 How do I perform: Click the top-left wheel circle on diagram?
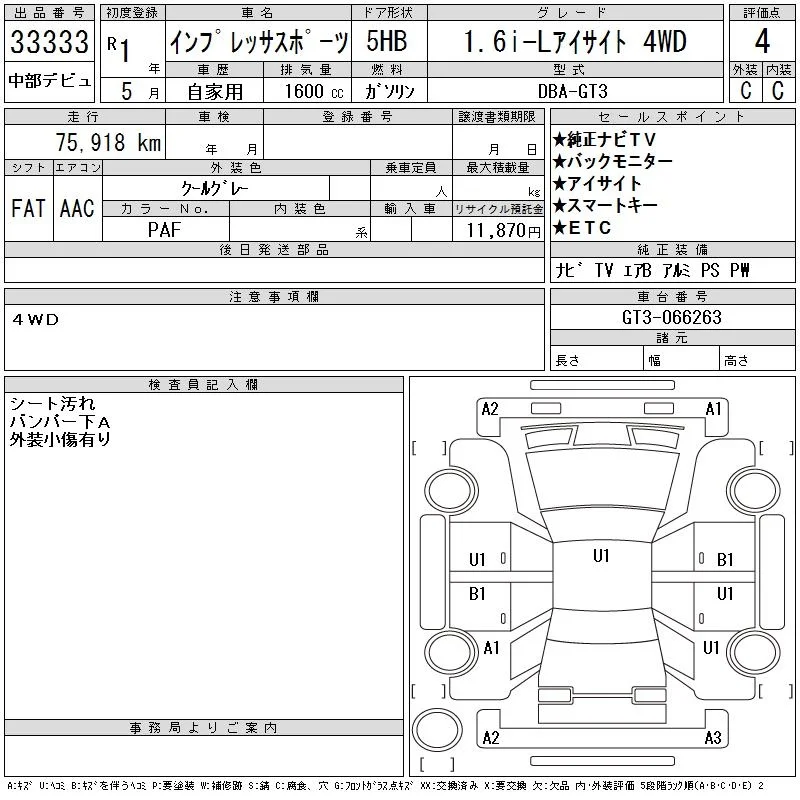(451, 491)
